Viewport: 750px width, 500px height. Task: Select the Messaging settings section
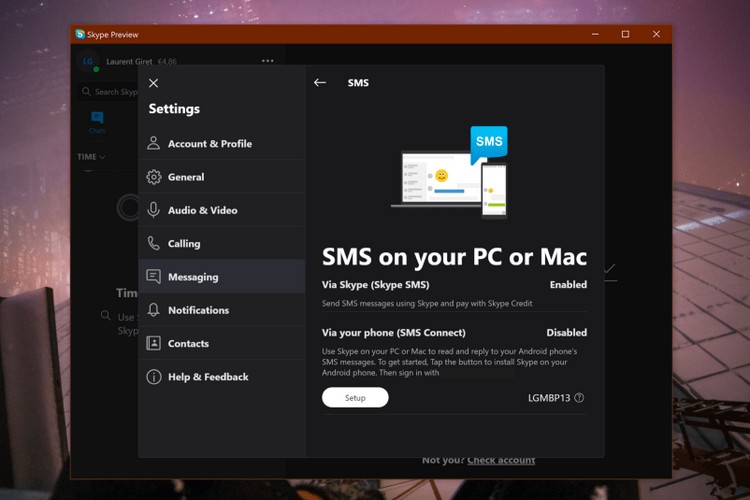222,277
